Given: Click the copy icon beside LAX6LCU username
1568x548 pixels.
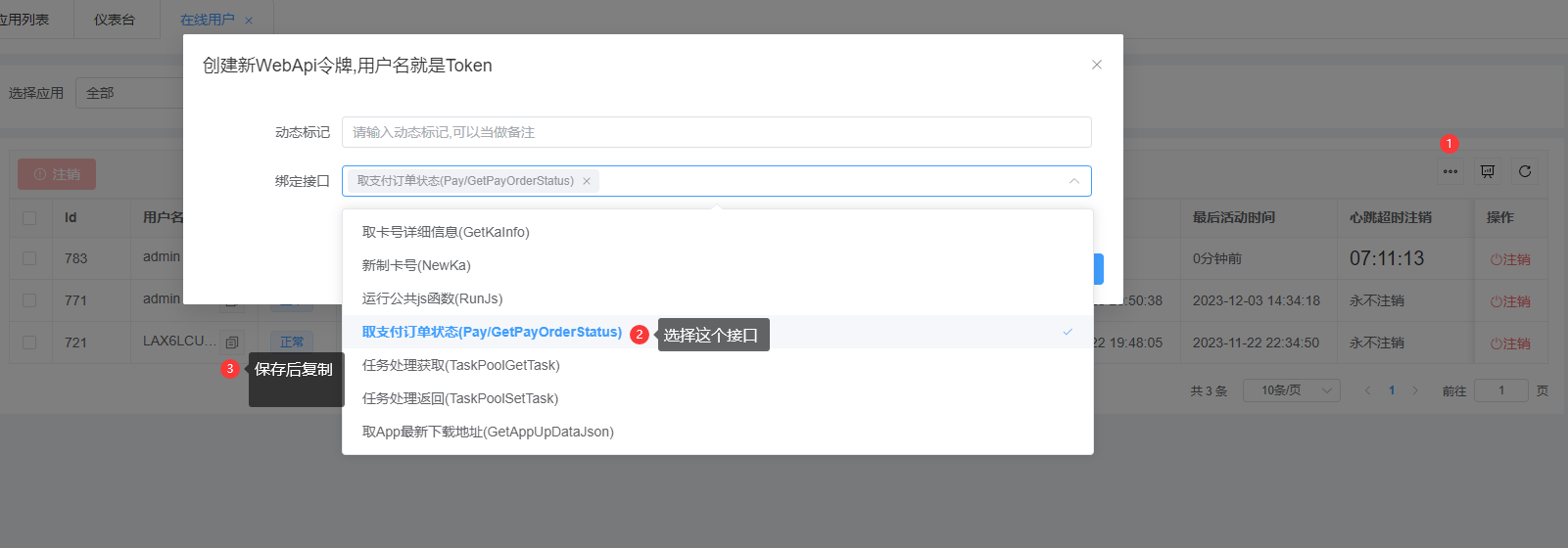Looking at the screenshot, I should point(232,342).
